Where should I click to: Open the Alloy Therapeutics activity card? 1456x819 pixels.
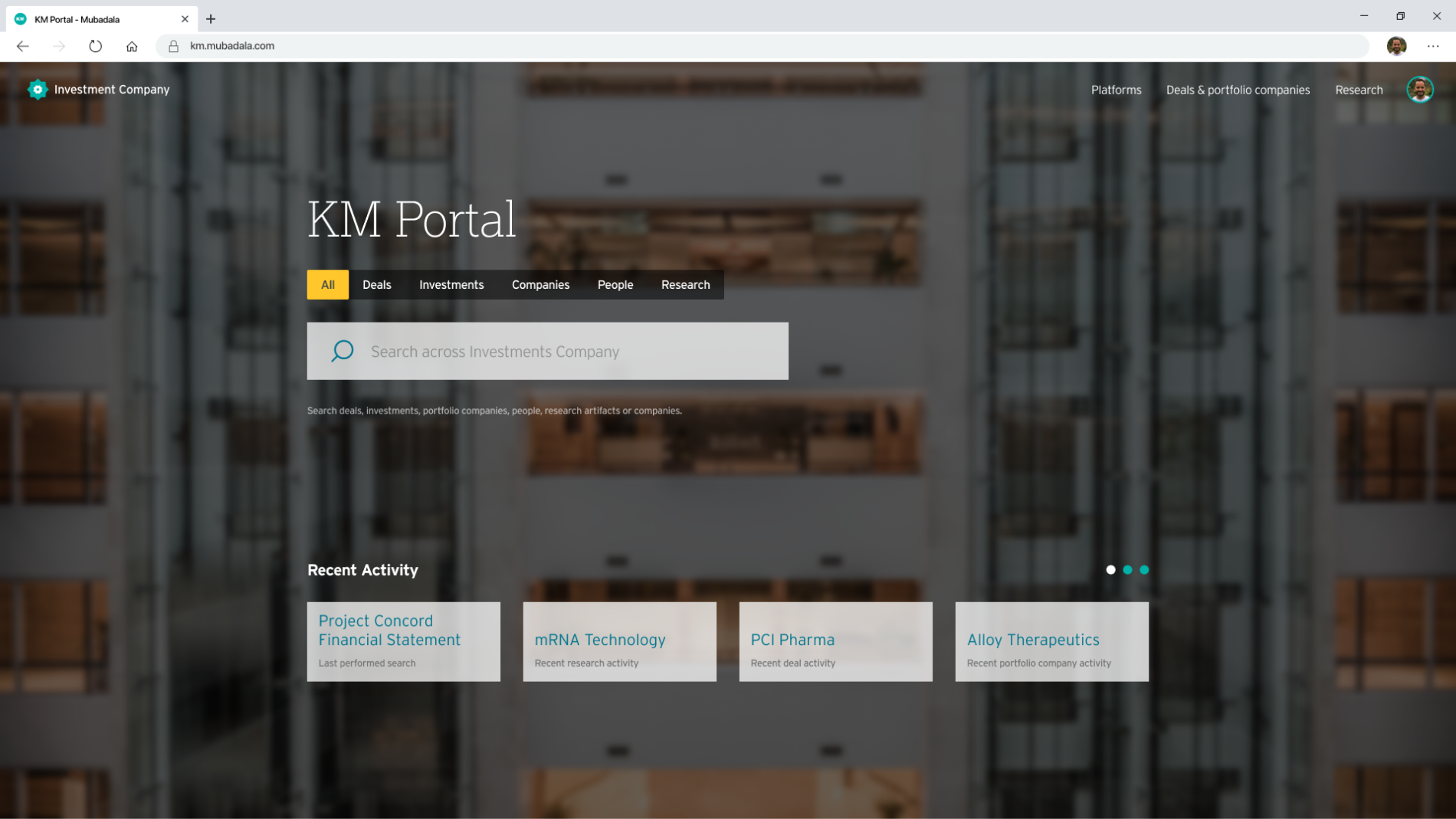(x=1051, y=641)
